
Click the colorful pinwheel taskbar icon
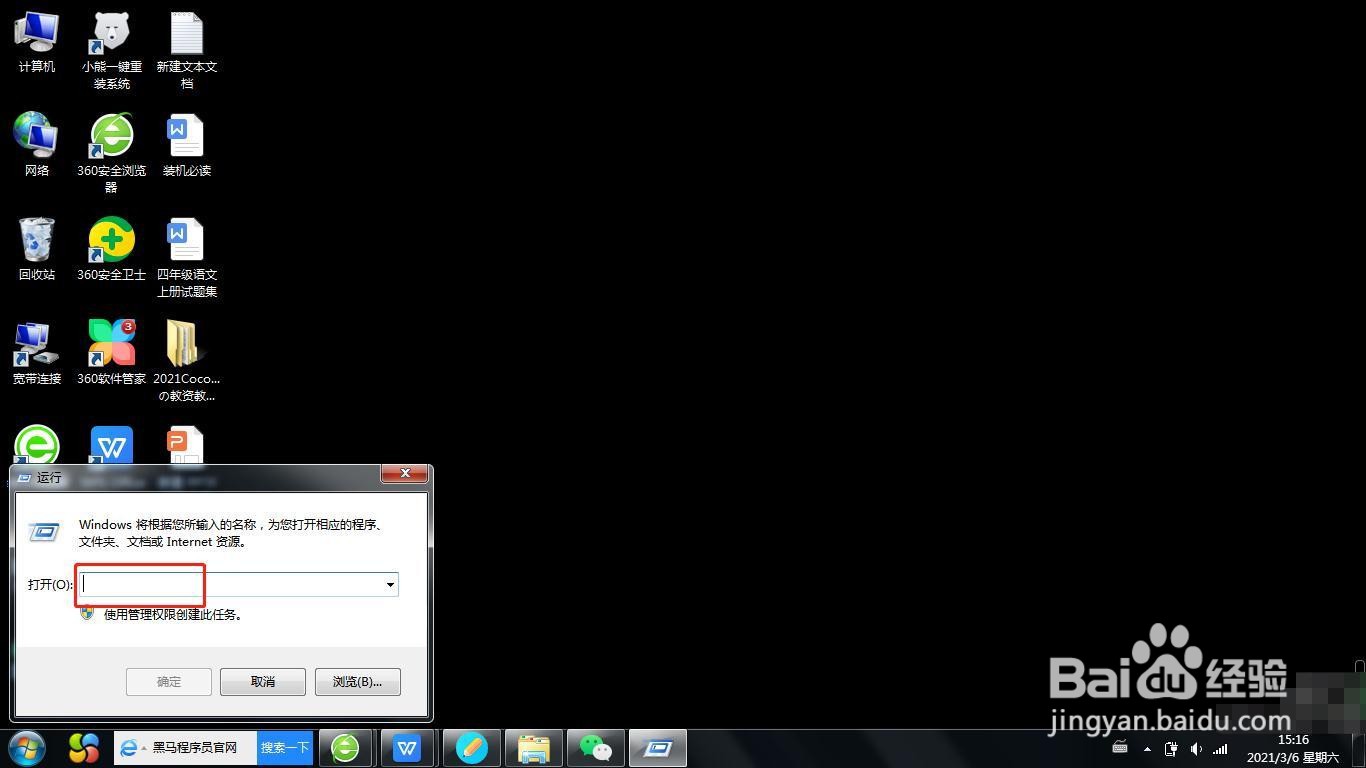click(84, 748)
